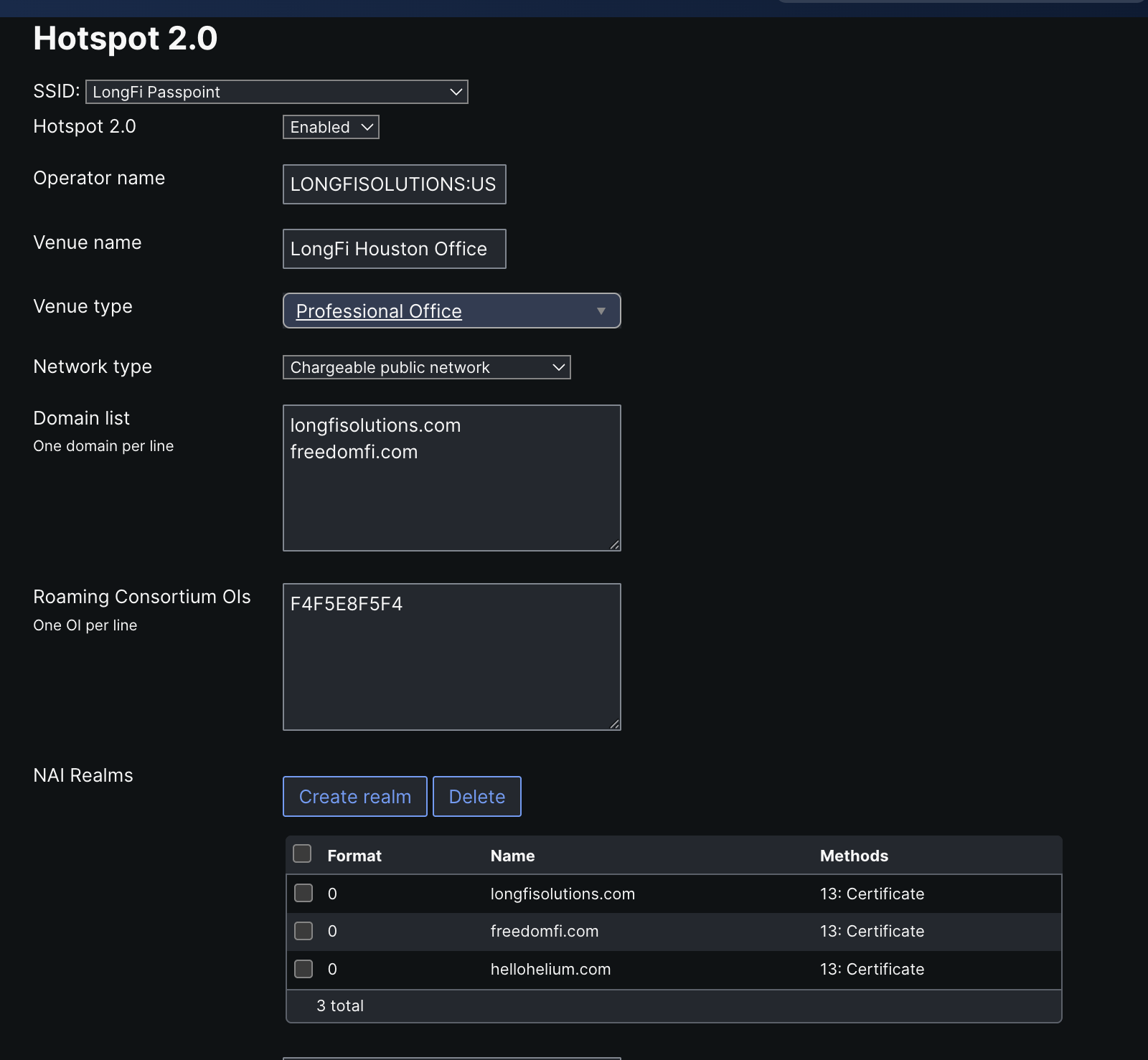Select the freedomfi.com realm name cell

click(545, 931)
